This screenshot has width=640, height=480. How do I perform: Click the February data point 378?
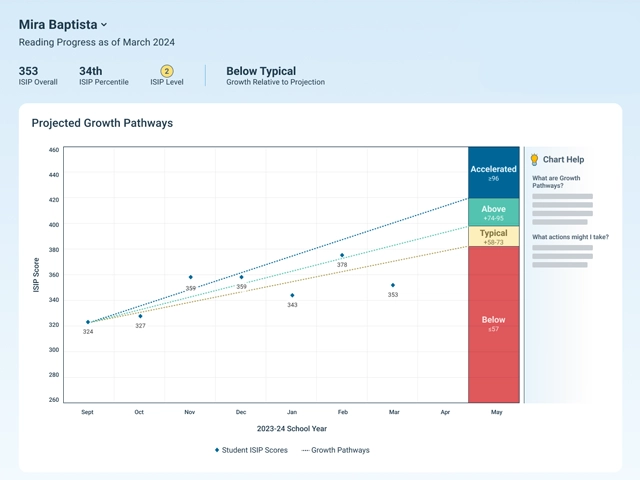[x=342, y=256]
